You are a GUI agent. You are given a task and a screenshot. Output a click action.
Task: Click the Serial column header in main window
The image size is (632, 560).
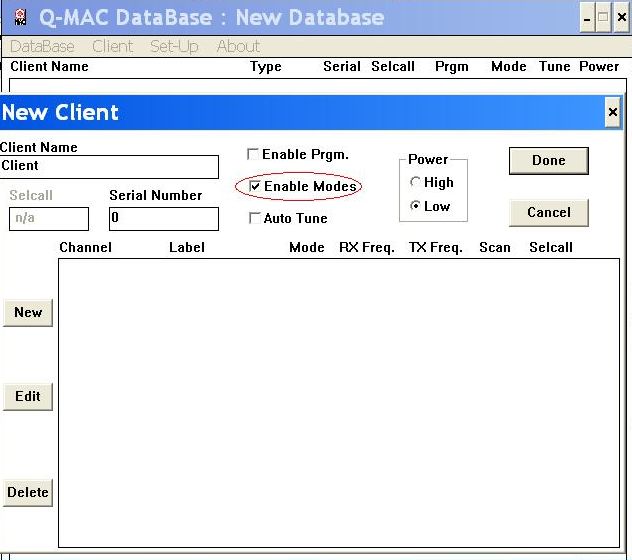342,66
